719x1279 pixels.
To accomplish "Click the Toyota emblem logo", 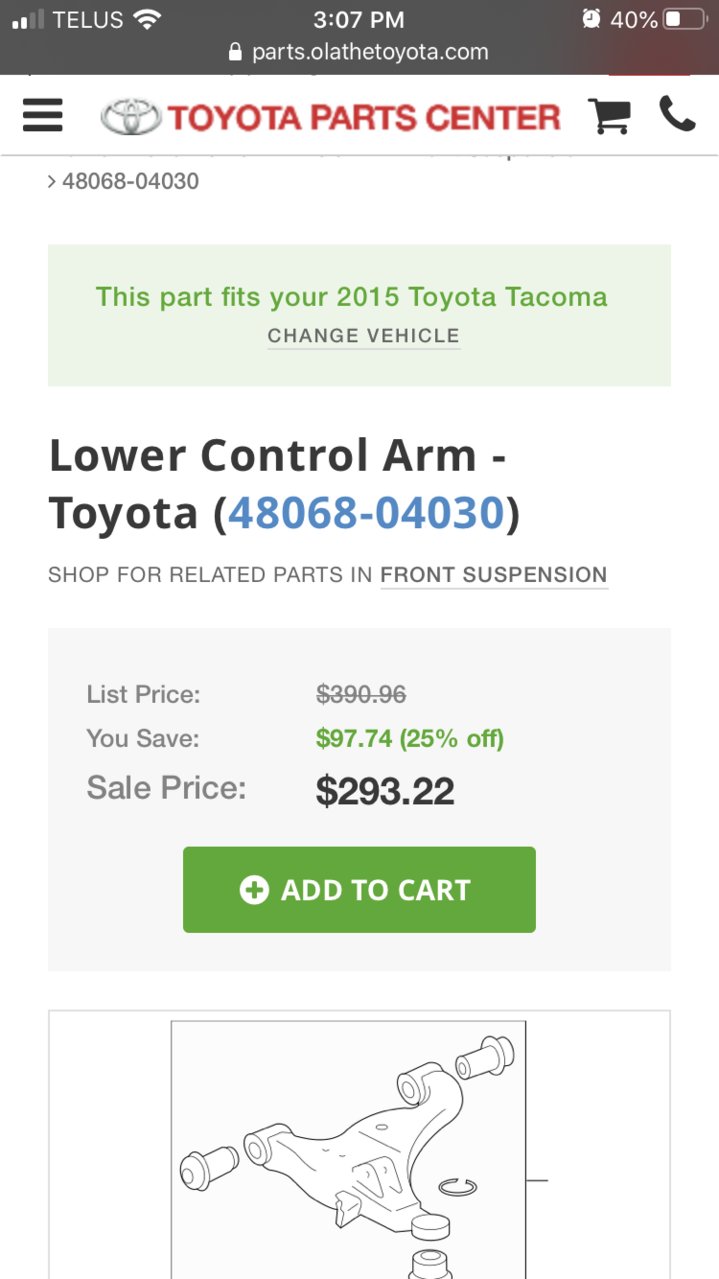I will pyautogui.click(x=131, y=117).
